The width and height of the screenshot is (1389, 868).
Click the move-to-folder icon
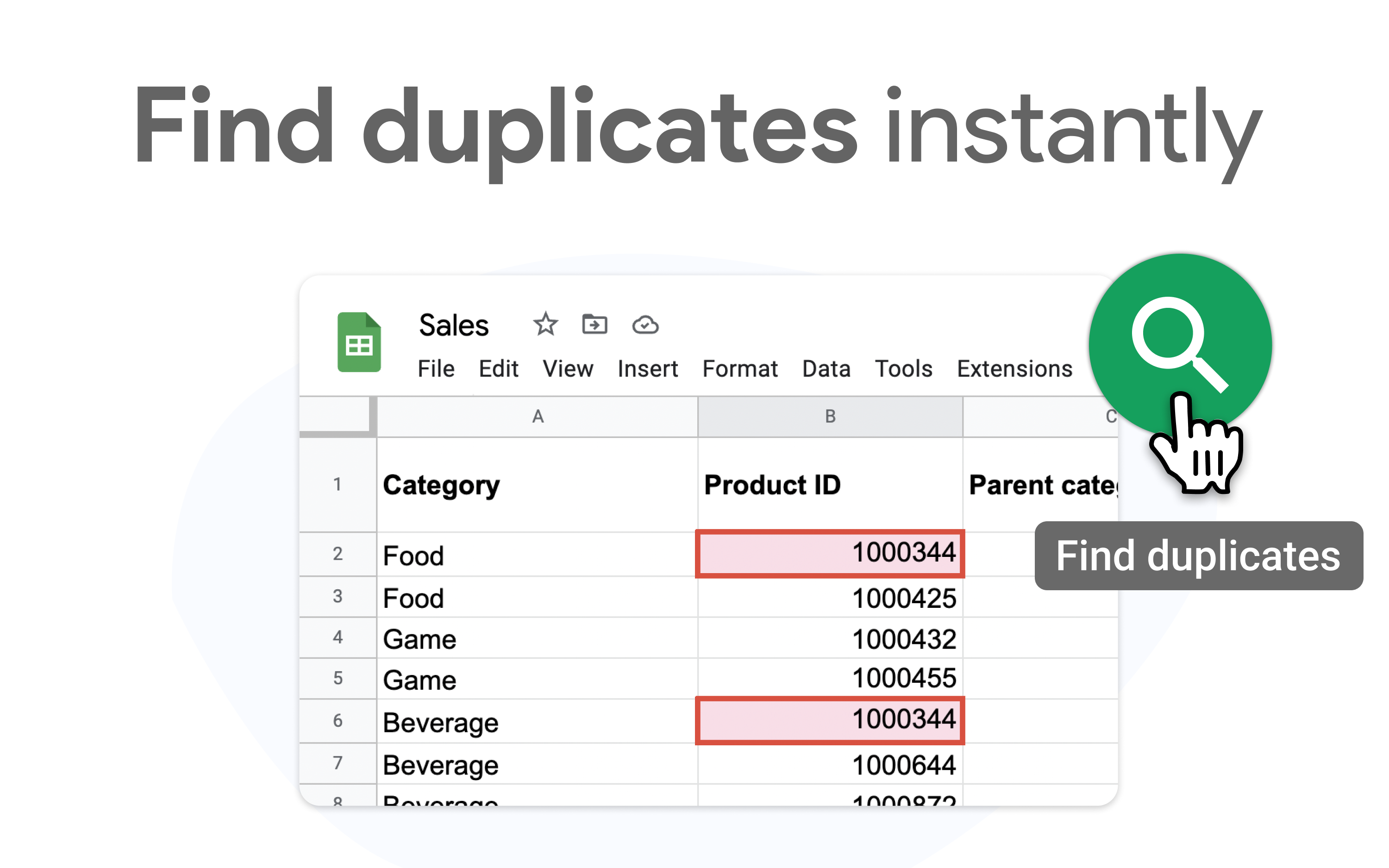coord(594,325)
